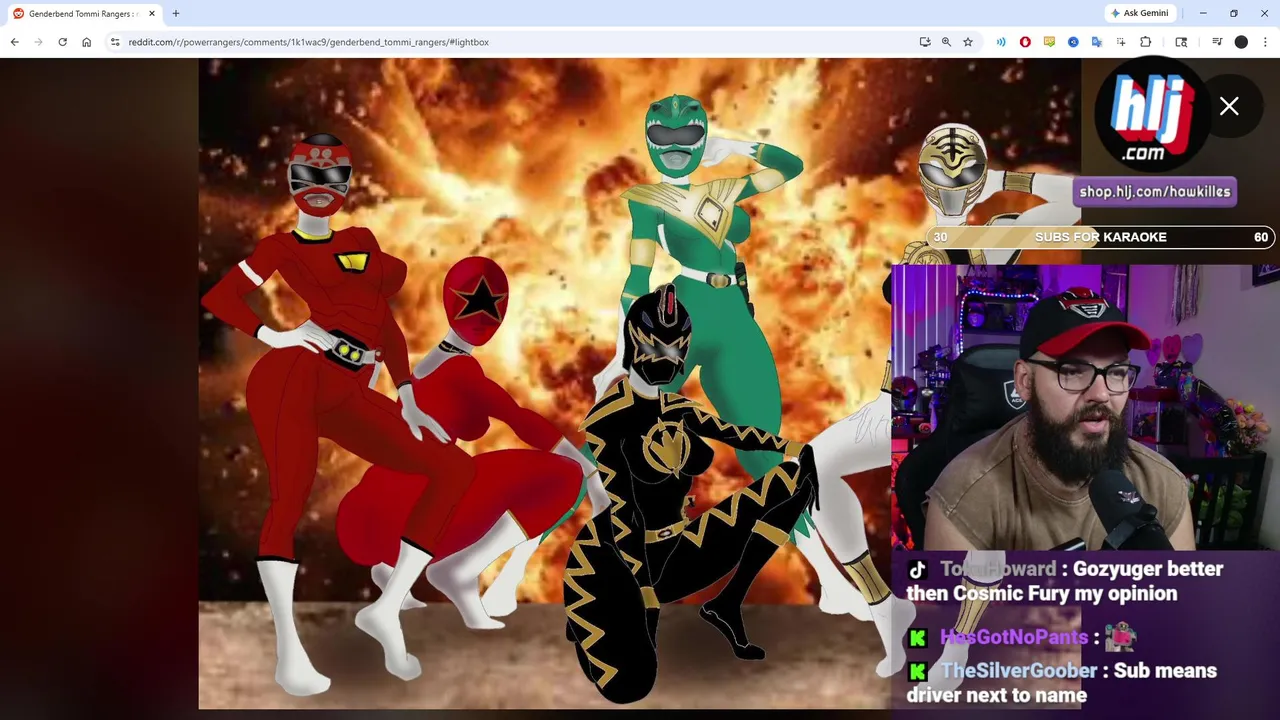Close the image lightbox with the X
The height and width of the screenshot is (720, 1280).
point(1229,106)
